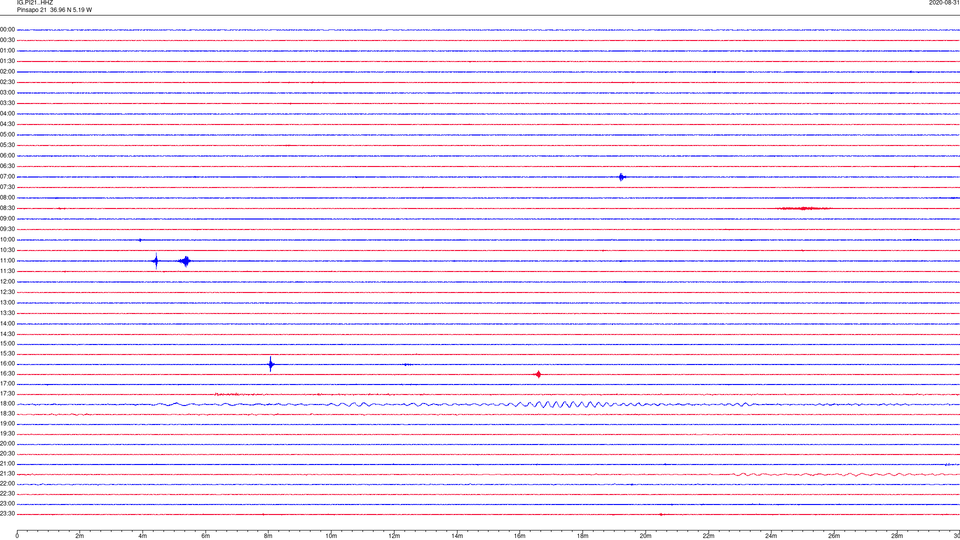Click the 19:30 trace time label
This screenshot has width=960, height=540.
[7, 433]
